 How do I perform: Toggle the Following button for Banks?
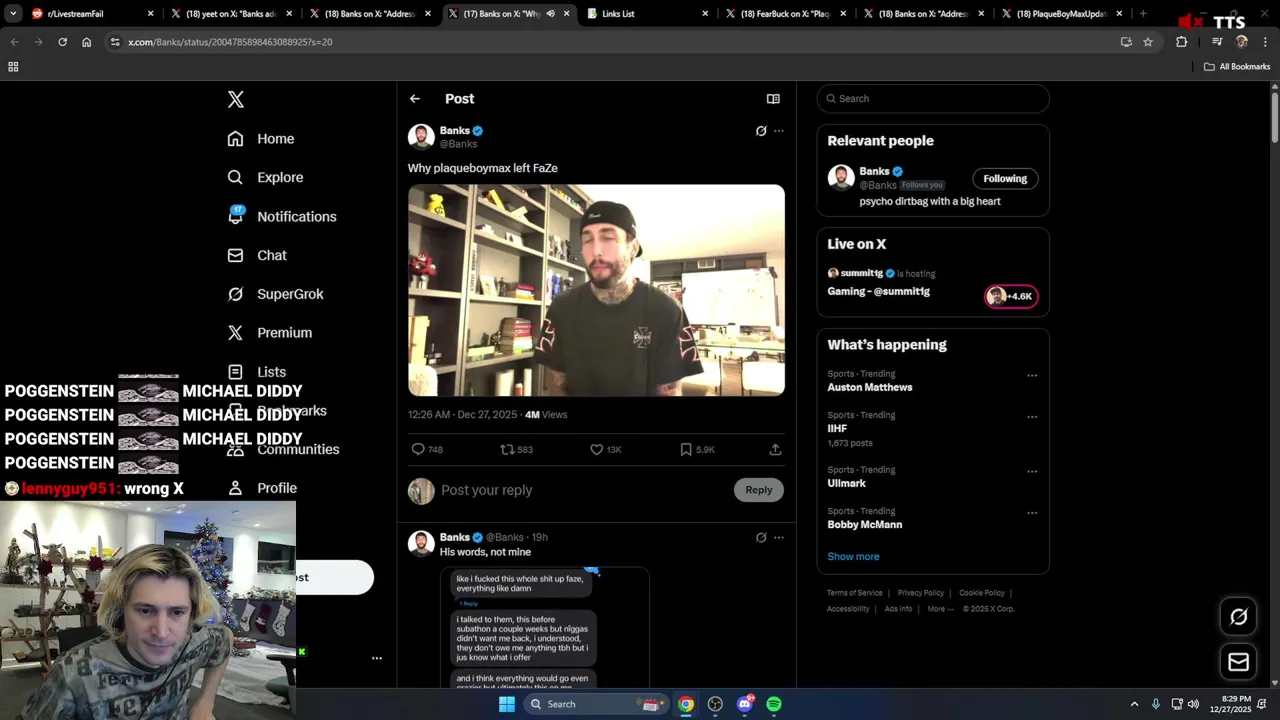(1005, 179)
